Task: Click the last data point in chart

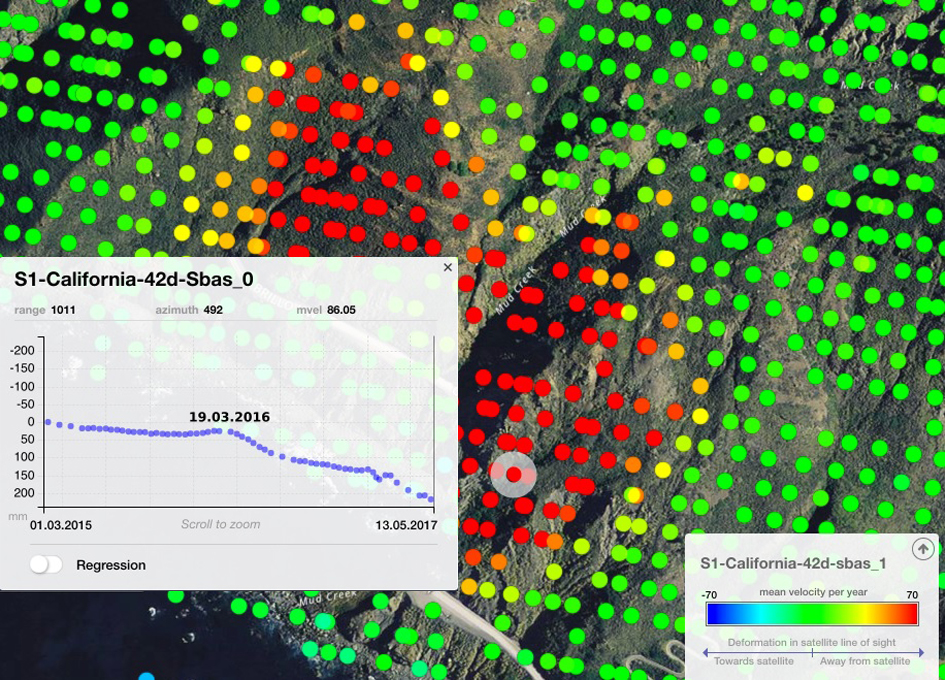Action: tap(431, 498)
